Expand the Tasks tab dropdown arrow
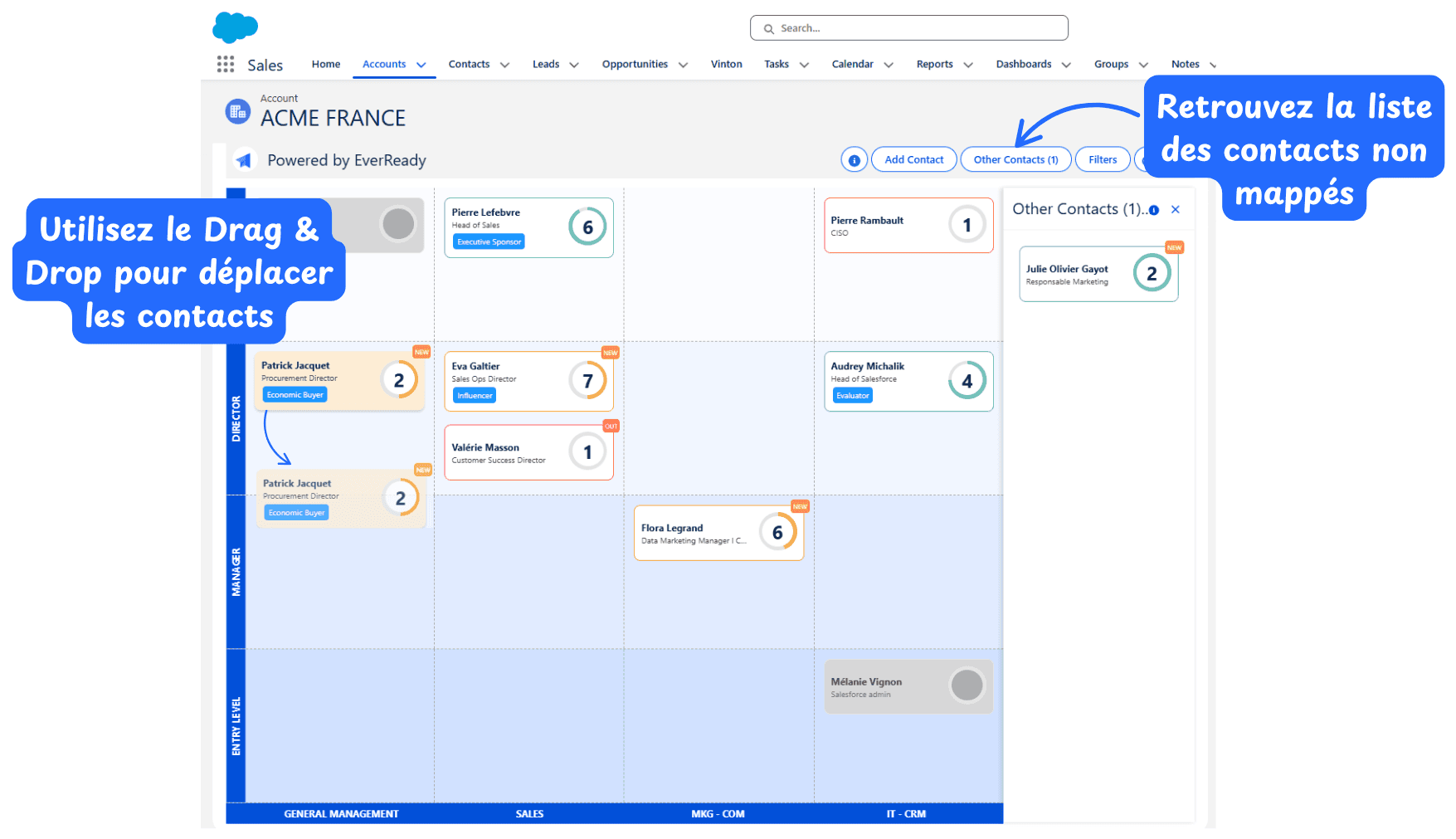The height and width of the screenshot is (839, 1456). tap(804, 65)
